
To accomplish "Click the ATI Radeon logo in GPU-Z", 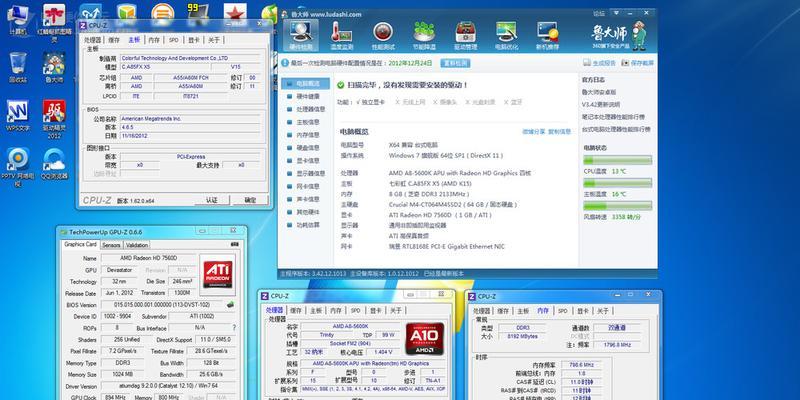I will 218,274.
